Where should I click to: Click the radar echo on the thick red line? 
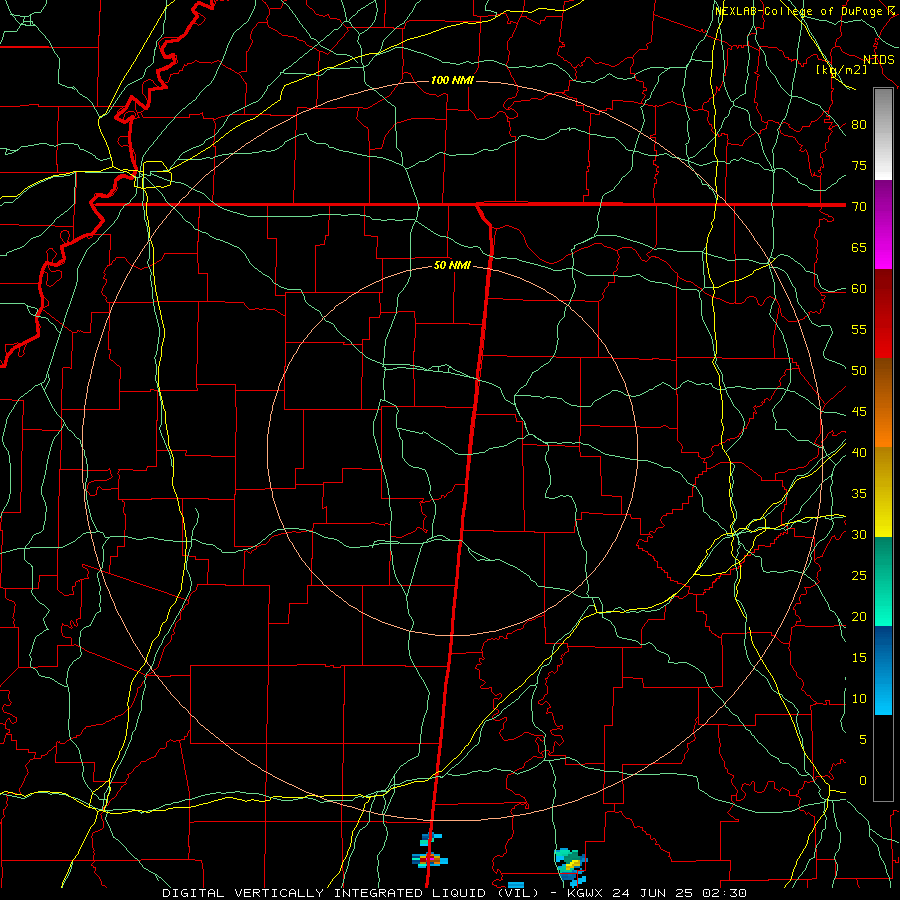(429, 859)
